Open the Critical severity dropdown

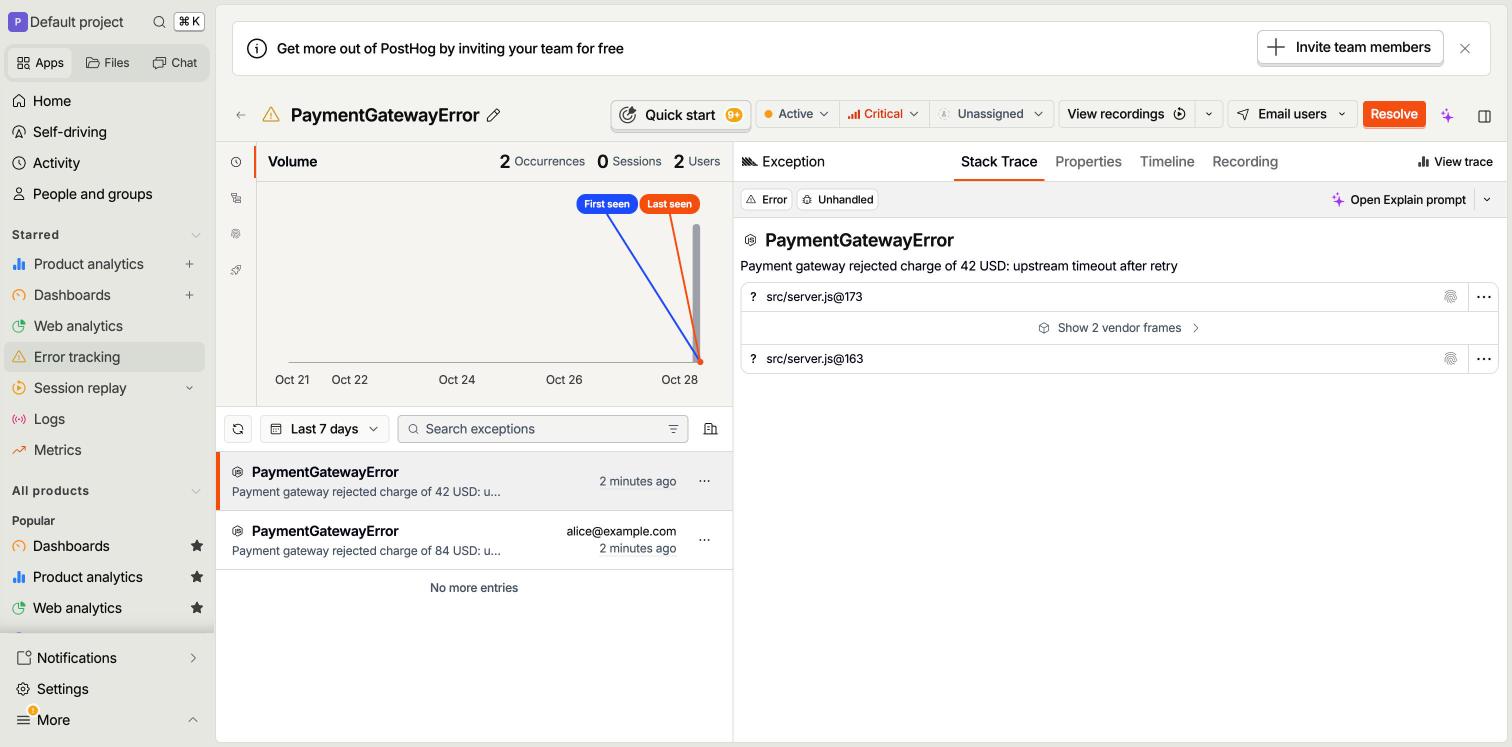(884, 114)
